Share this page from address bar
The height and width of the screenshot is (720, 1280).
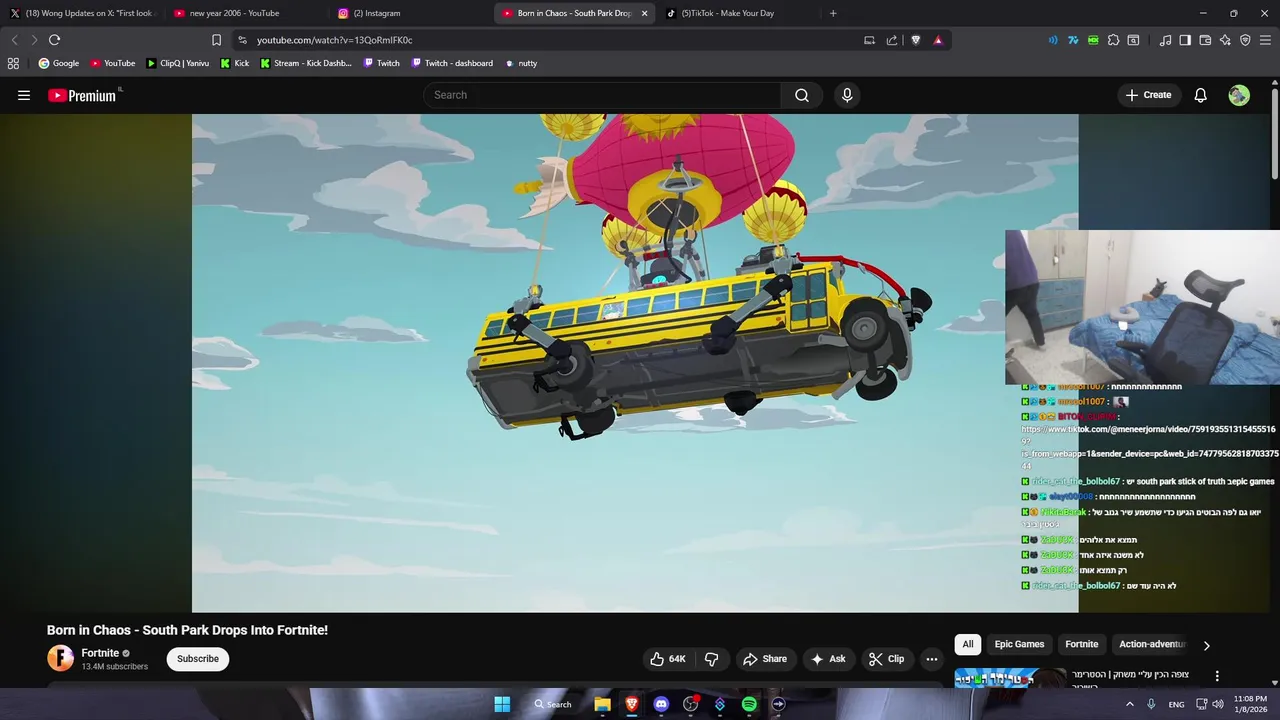point(892,40)
